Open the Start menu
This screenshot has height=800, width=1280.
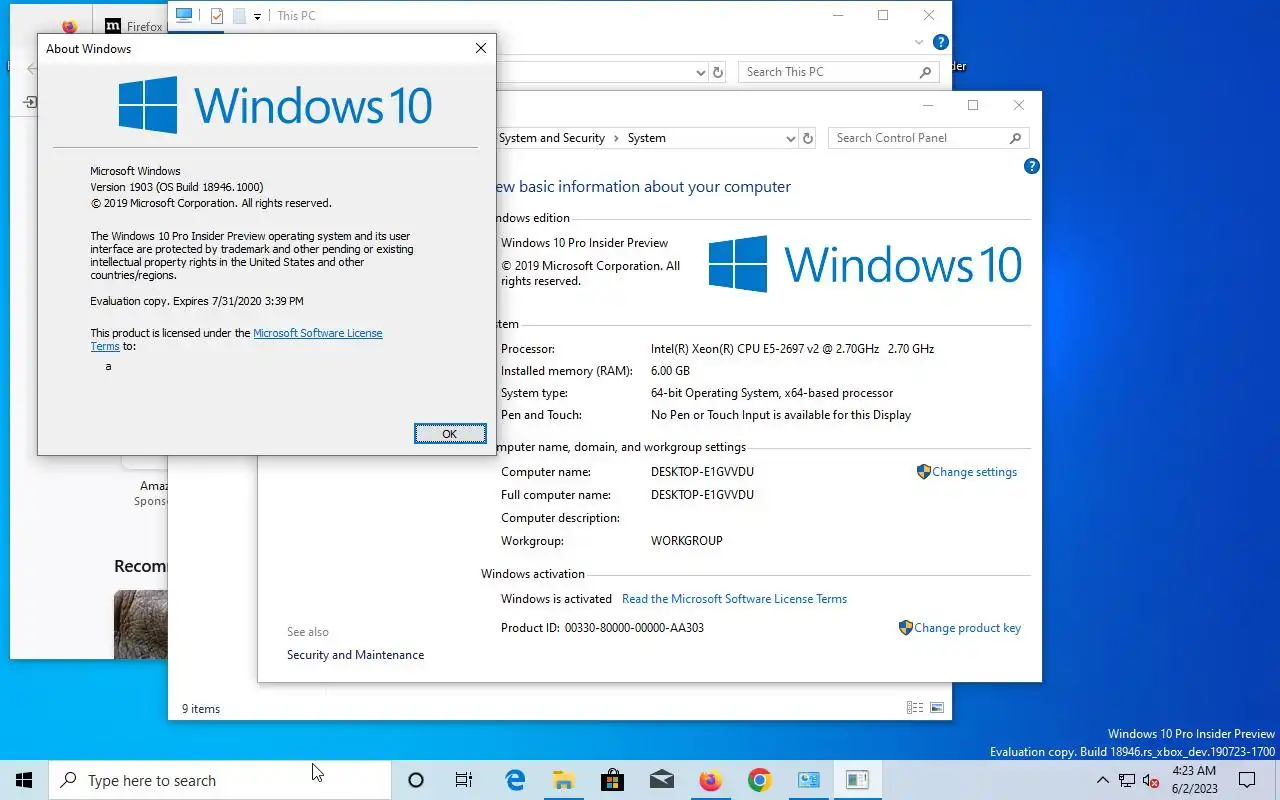[x=24, y=780]
